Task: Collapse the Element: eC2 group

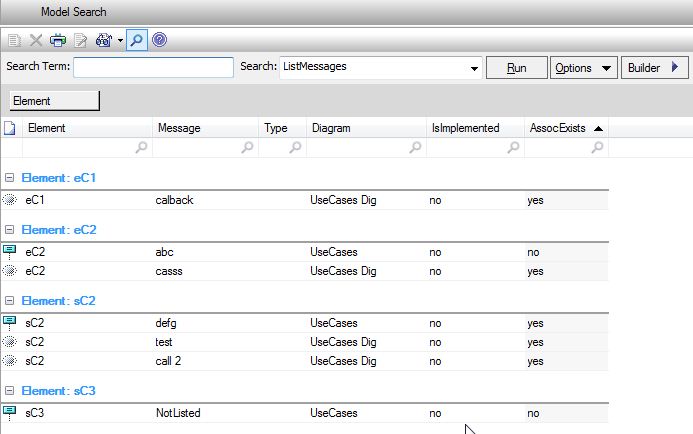Action: (x=9, y=230)
